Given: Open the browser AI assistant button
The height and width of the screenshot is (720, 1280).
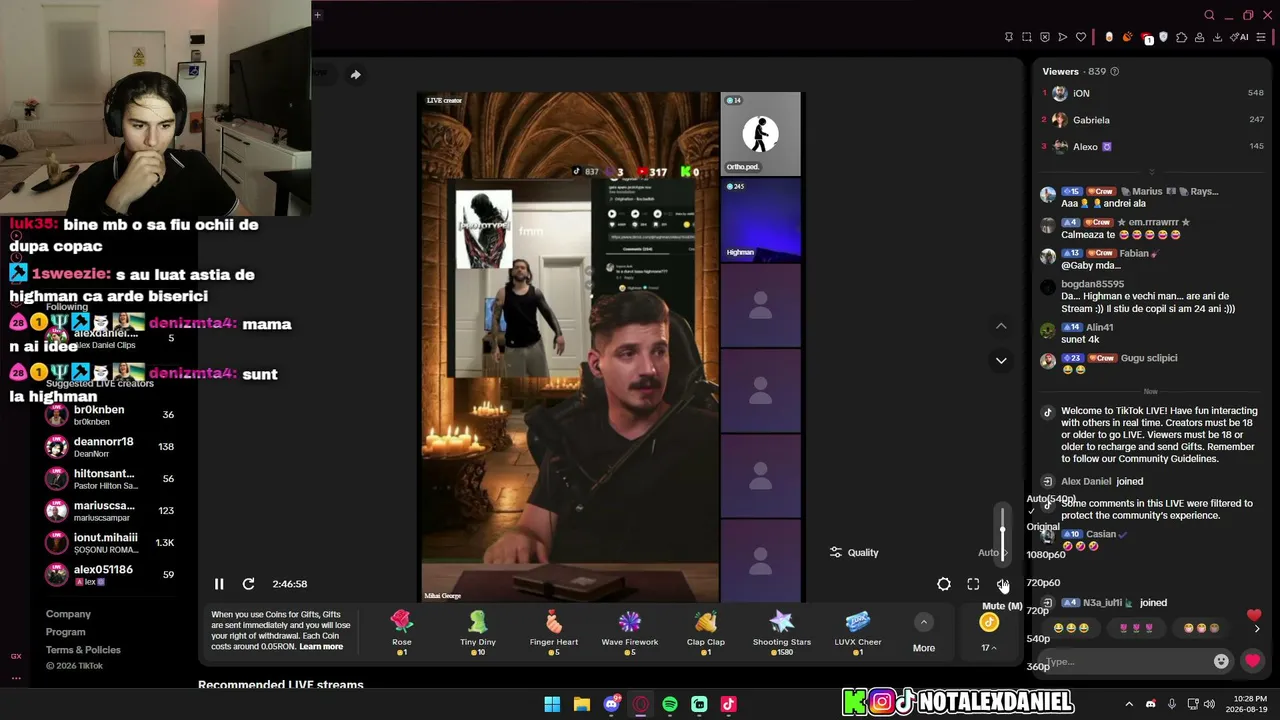Looking at the screenshot, I should click(x=1240, y=37).
